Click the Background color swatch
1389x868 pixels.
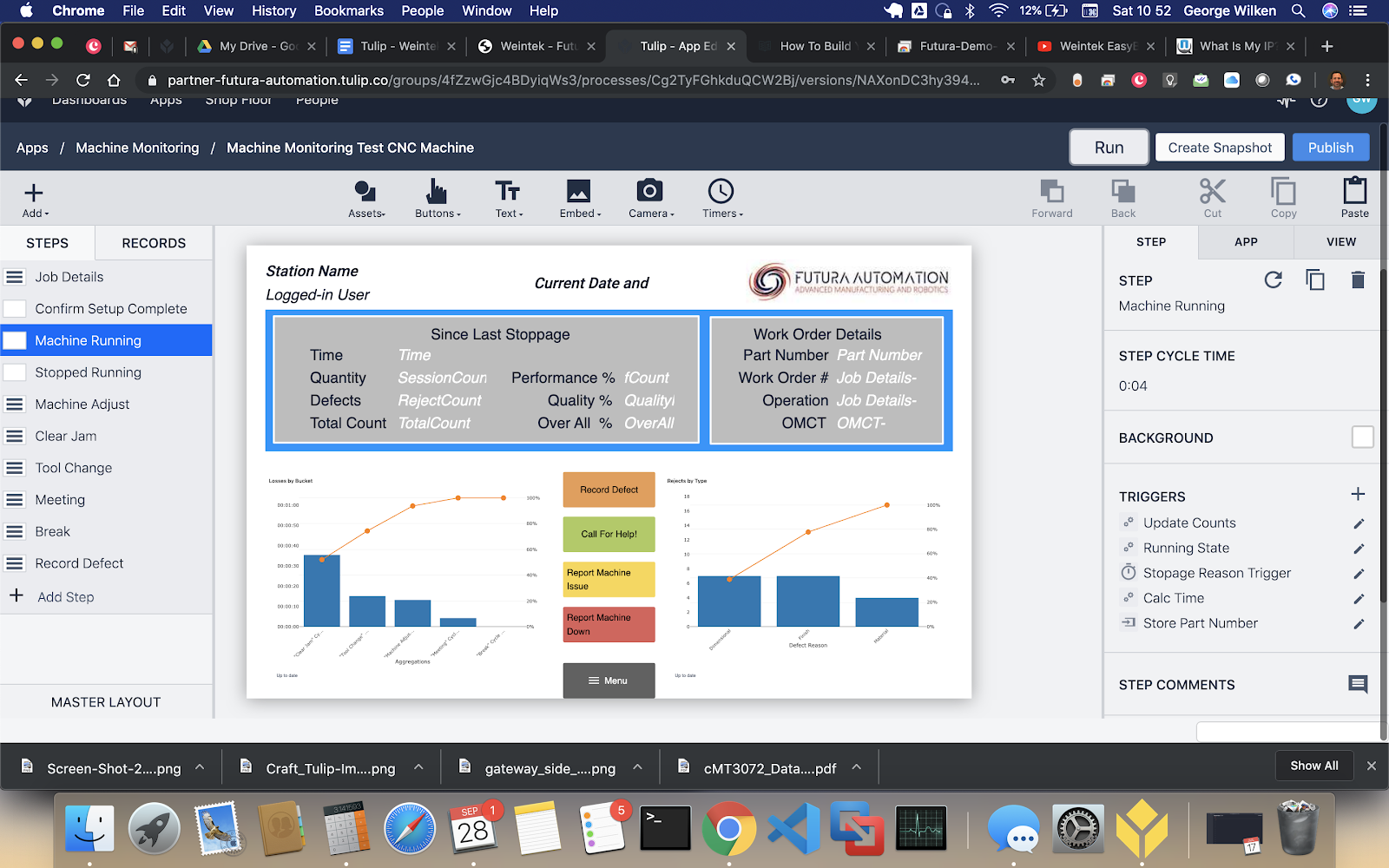tap(1361, 437)
